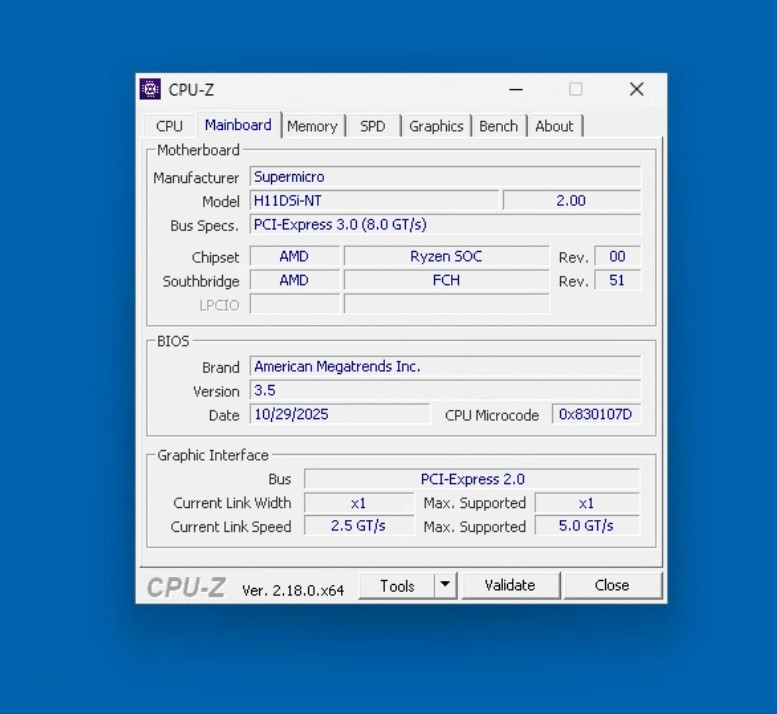Image resolution: width=777 pixels, height=714 pixels.
Task: Click the model revision value 2.00
Action: pyautogui.click(x=571, y=201)
